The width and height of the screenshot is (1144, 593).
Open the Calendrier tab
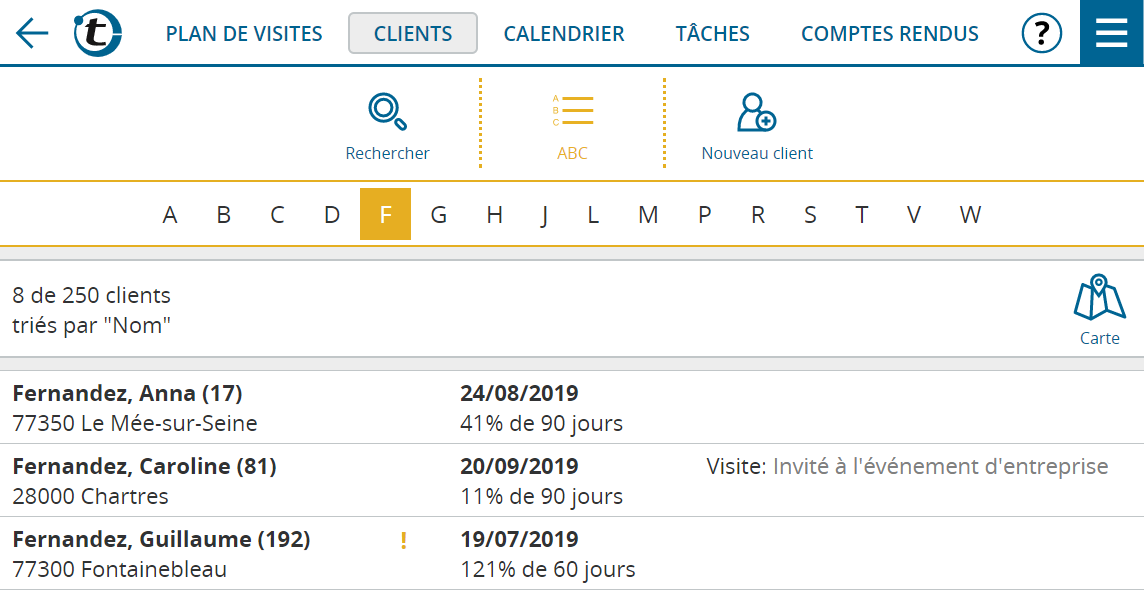(564, 34)
